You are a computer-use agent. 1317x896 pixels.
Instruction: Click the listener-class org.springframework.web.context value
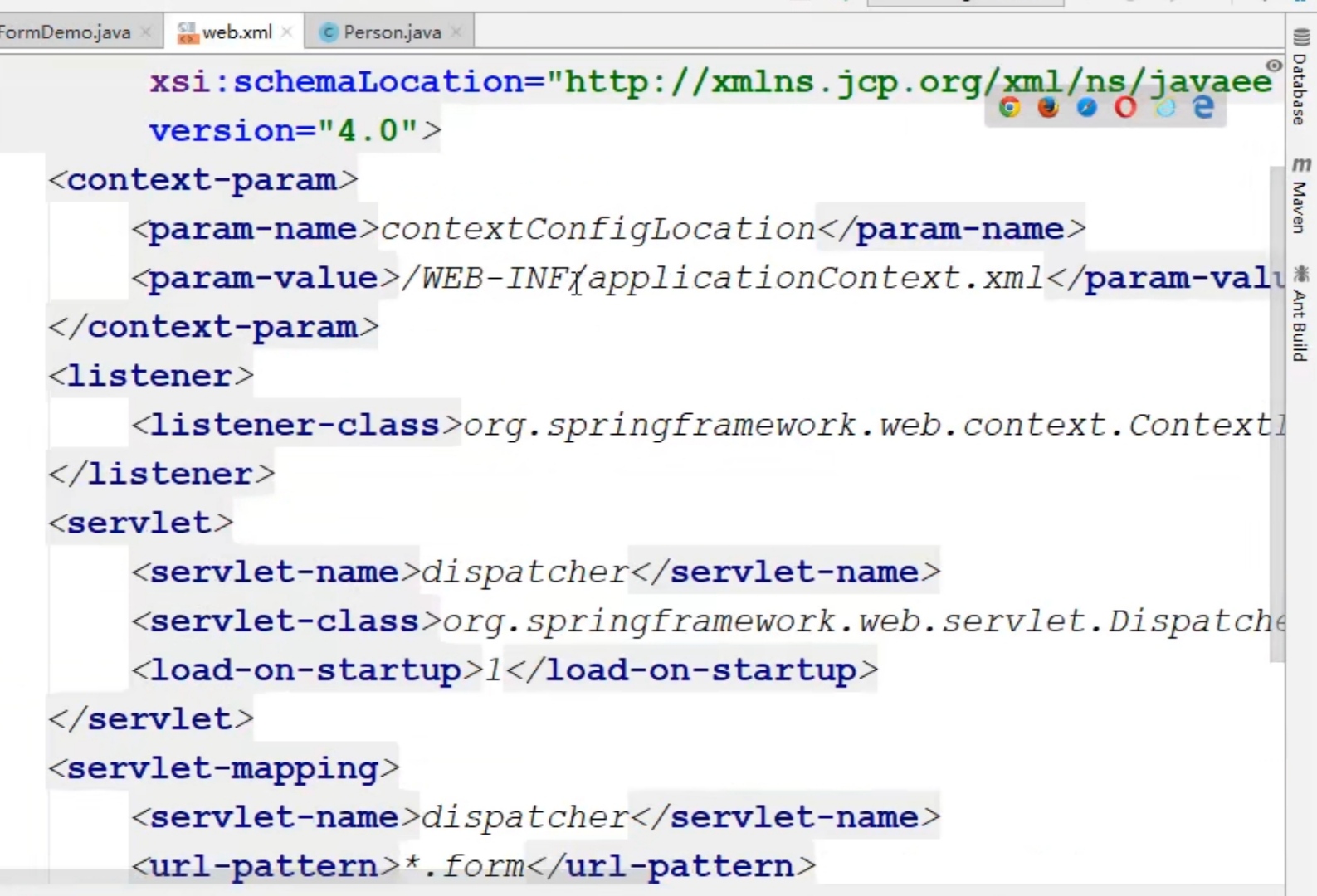pos(873,425)
